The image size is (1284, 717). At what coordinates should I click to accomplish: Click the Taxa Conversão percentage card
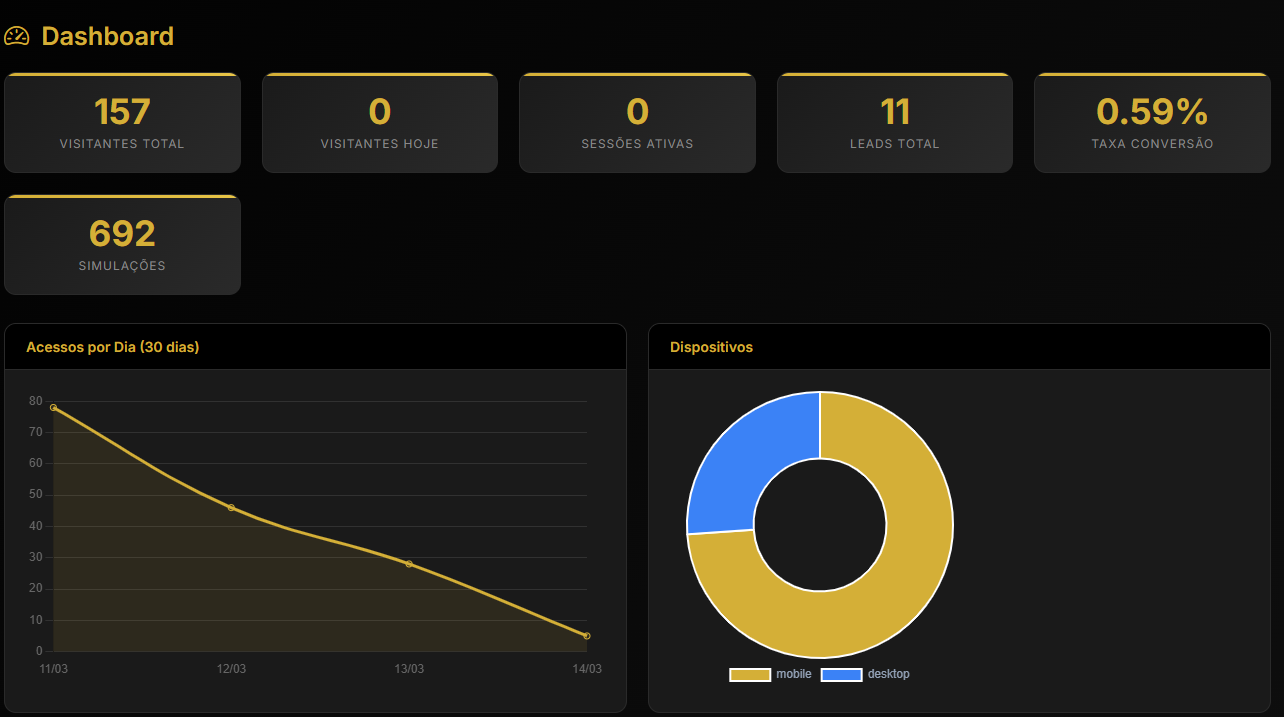click(x=1152, y=122)
